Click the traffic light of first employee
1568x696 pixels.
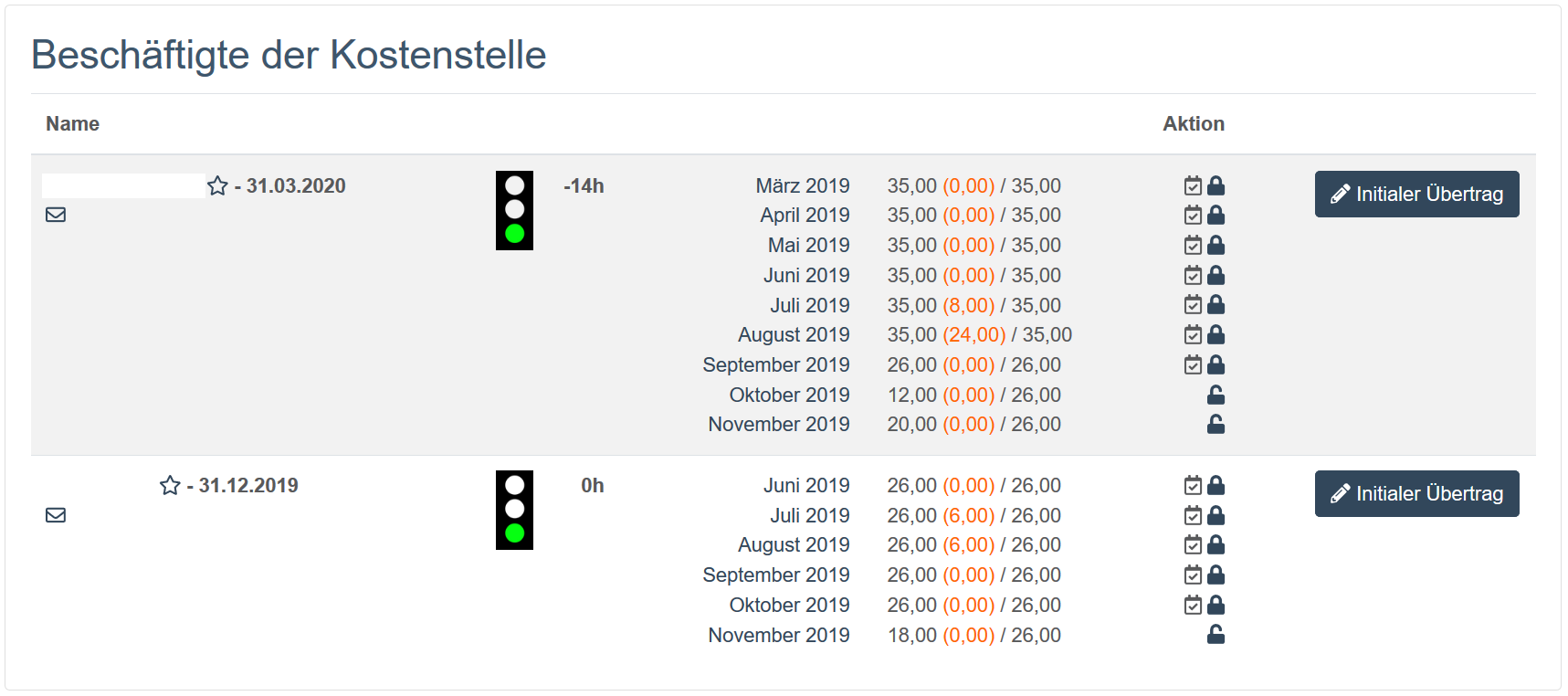click(x=514, y=210)
